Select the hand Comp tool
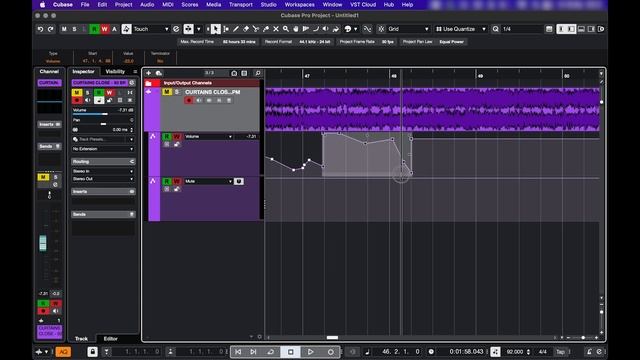 coord(296,29)
